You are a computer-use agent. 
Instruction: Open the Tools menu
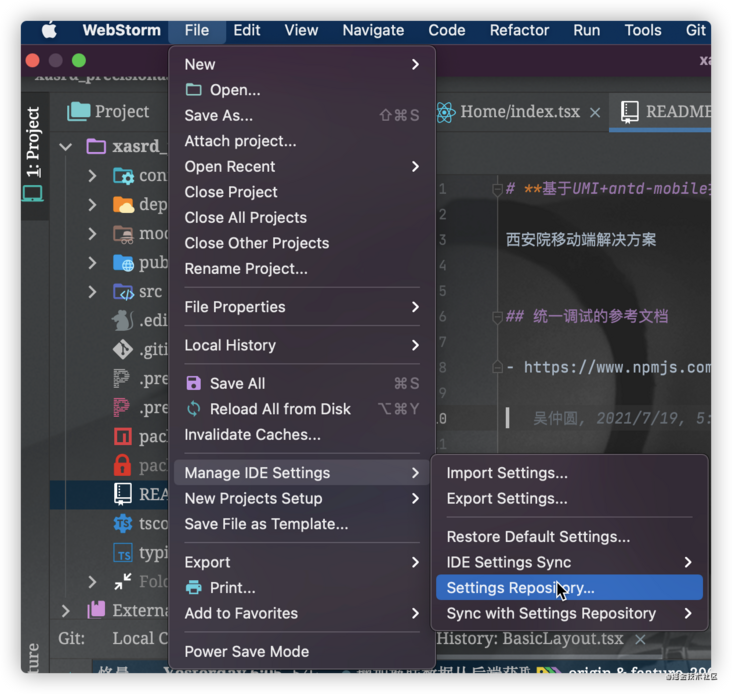point(643,30)
